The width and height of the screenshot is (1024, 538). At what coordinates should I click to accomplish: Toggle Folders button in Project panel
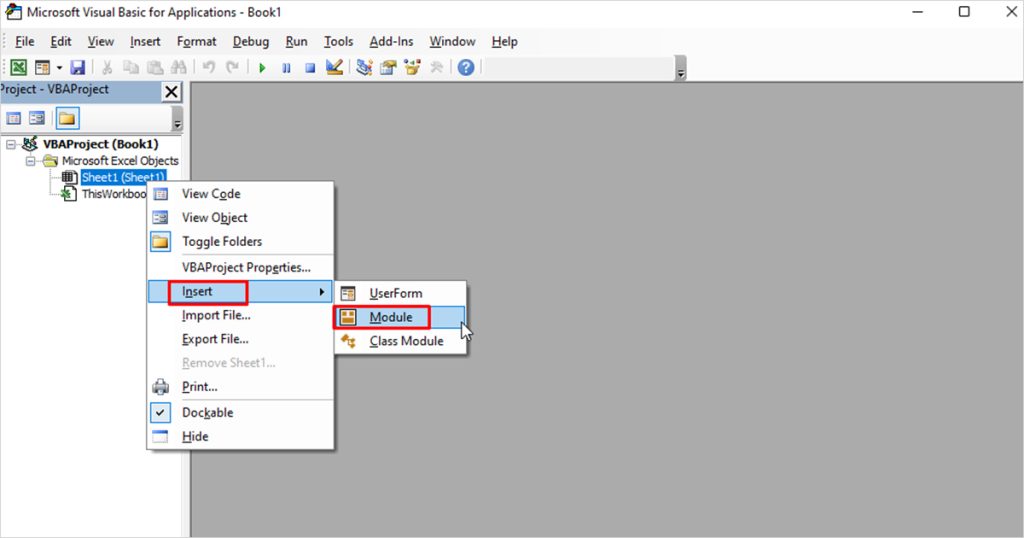pyautogui.click(x=67, y=118)
